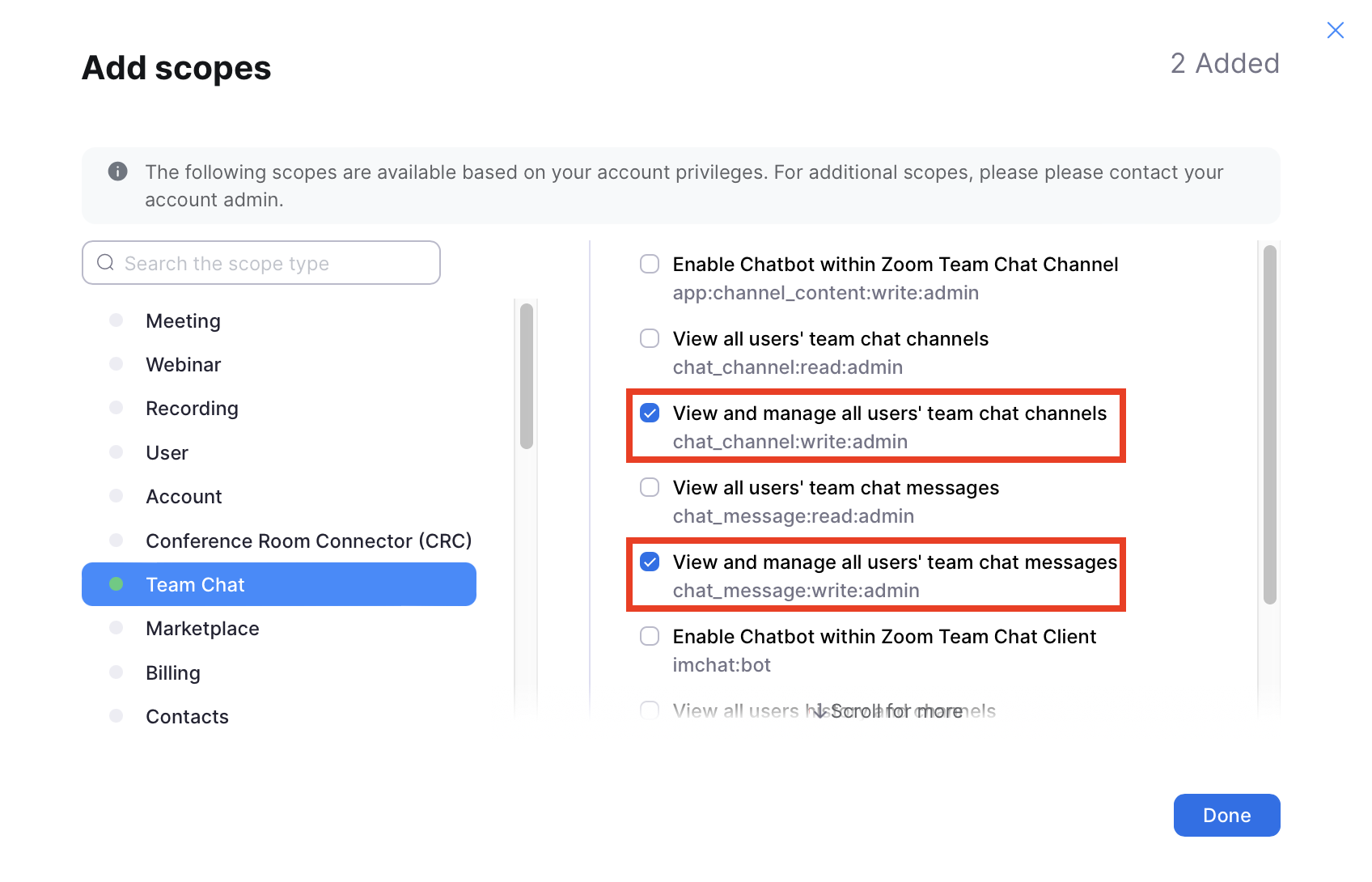
Task: Check View all users' team chat messages
Action: [x=650, y=488]
